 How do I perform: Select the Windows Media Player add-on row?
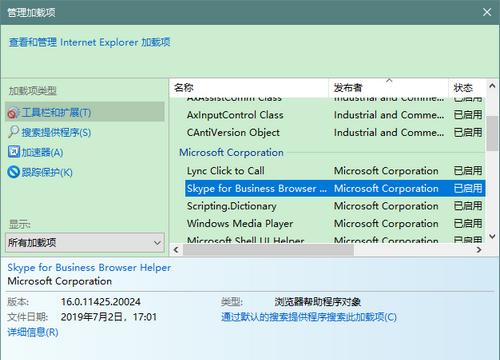coord(335,224)
